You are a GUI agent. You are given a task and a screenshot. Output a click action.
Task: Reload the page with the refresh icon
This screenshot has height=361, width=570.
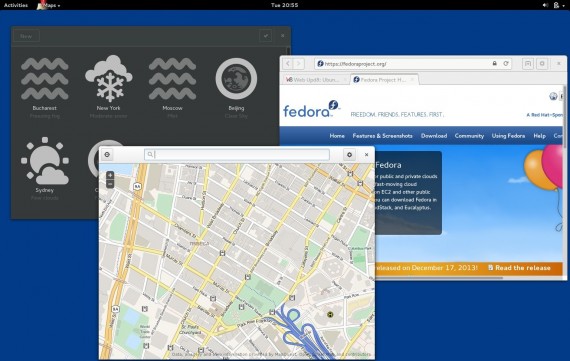tap(506, 64)
